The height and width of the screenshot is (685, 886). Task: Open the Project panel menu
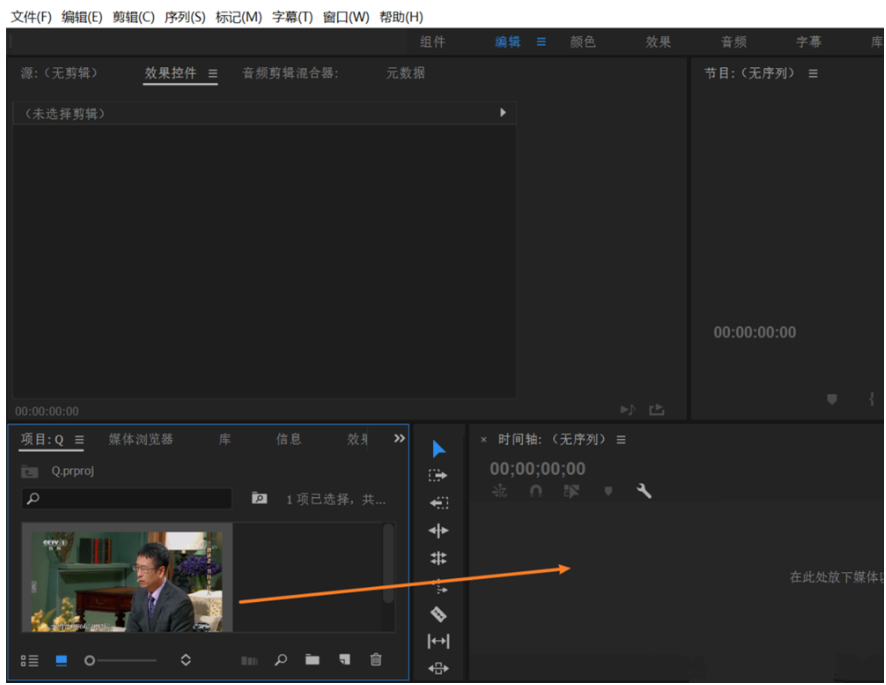[x=78, y=439]
